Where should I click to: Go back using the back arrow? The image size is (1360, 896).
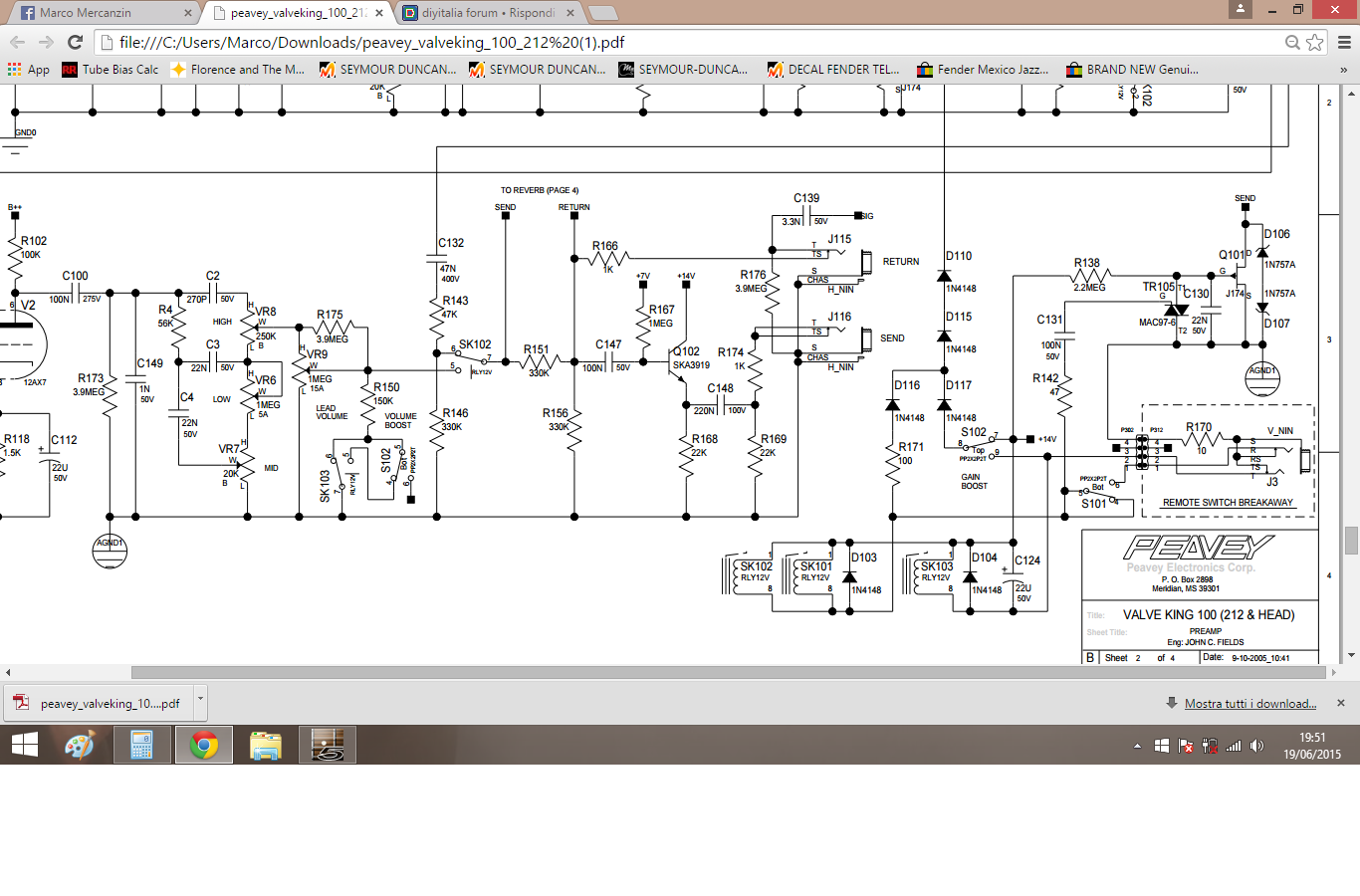17,42
